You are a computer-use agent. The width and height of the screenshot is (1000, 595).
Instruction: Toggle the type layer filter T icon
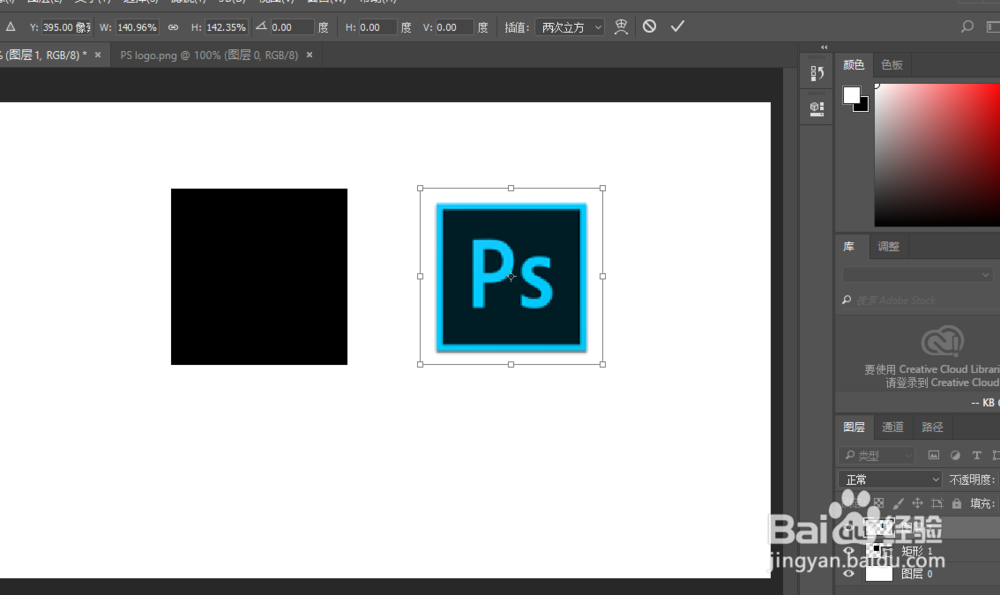(976, 455)
